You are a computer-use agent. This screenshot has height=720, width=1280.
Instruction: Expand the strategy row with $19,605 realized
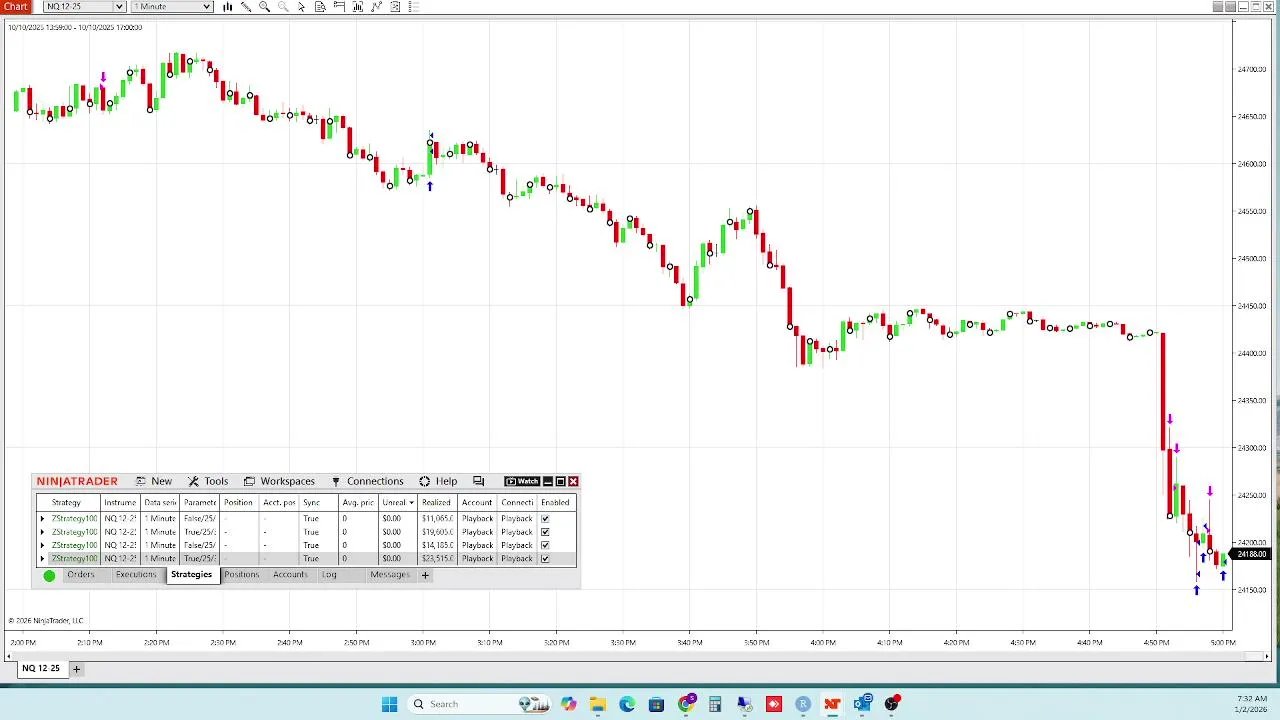pyautogui.click(x=42, y=532)
